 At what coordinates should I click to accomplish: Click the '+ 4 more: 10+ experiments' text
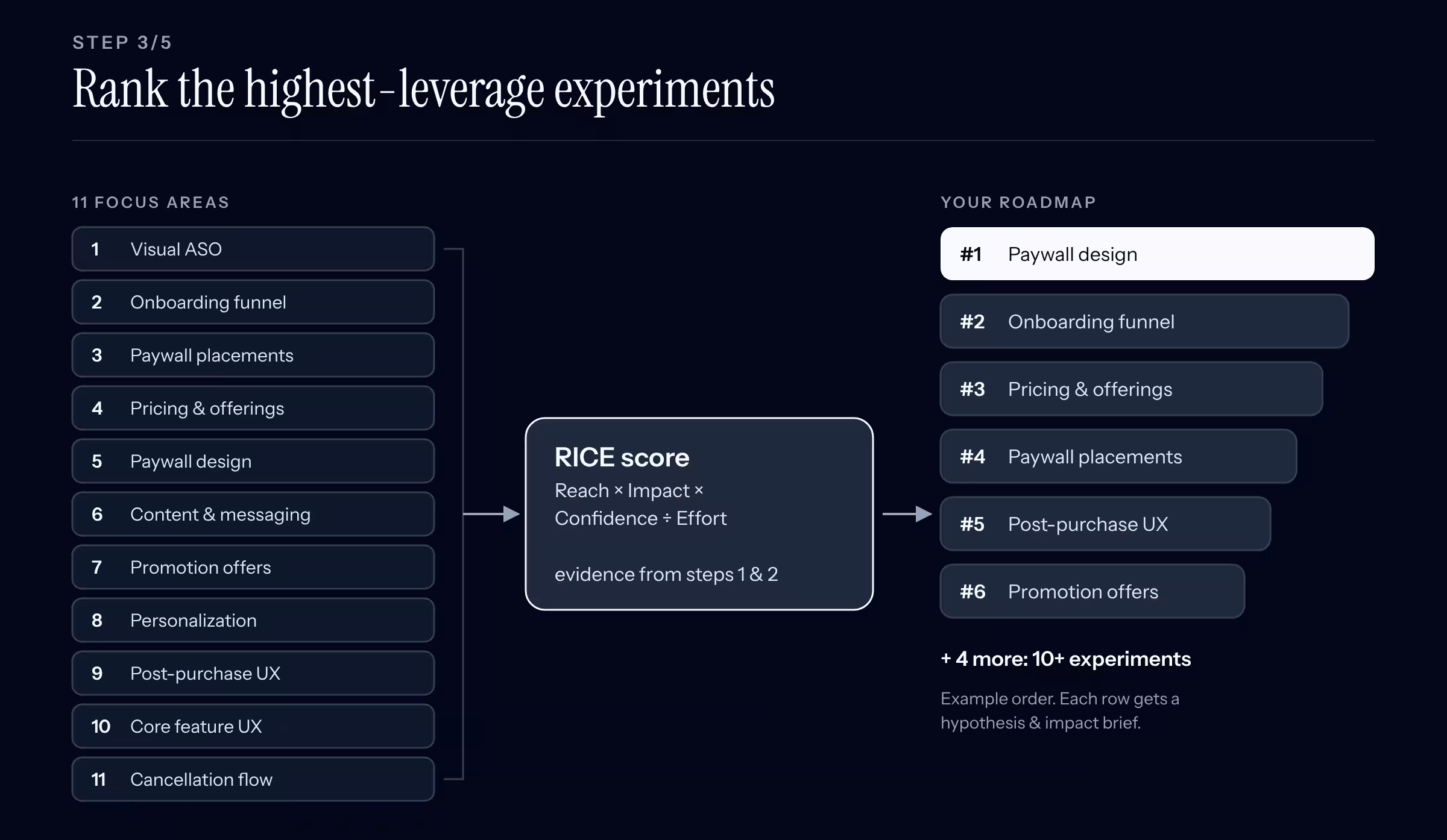coord(1066,659)
